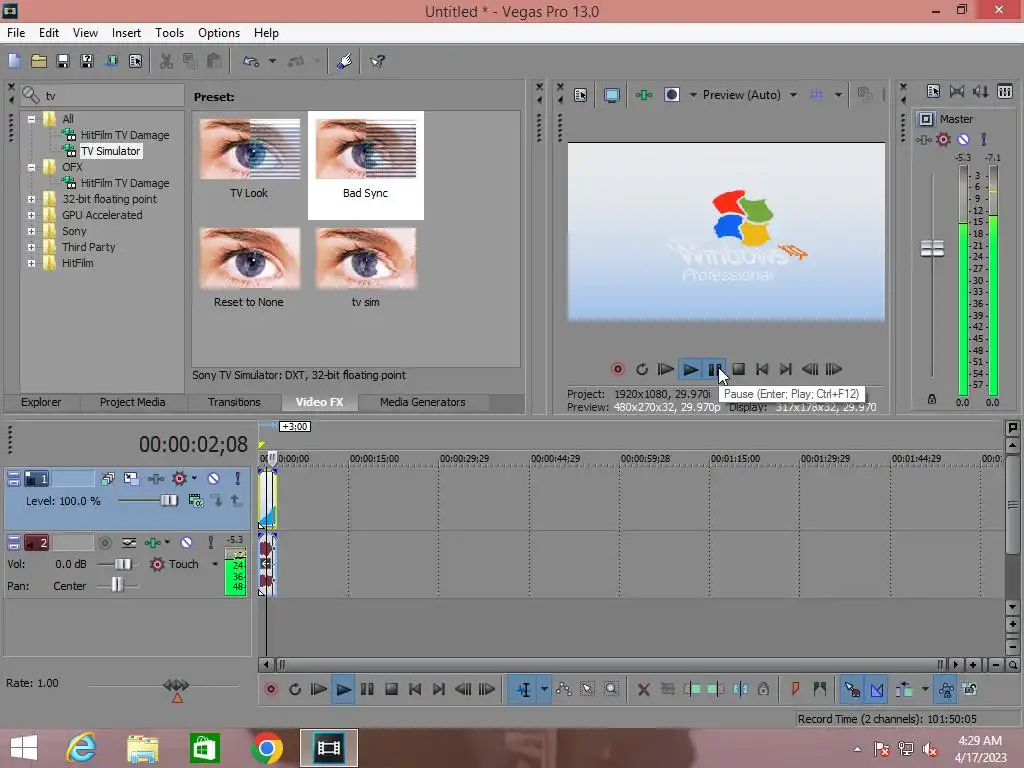Collapse the All folder in FX tree
The image size is (1024, 768).
[x=31, y=120]
